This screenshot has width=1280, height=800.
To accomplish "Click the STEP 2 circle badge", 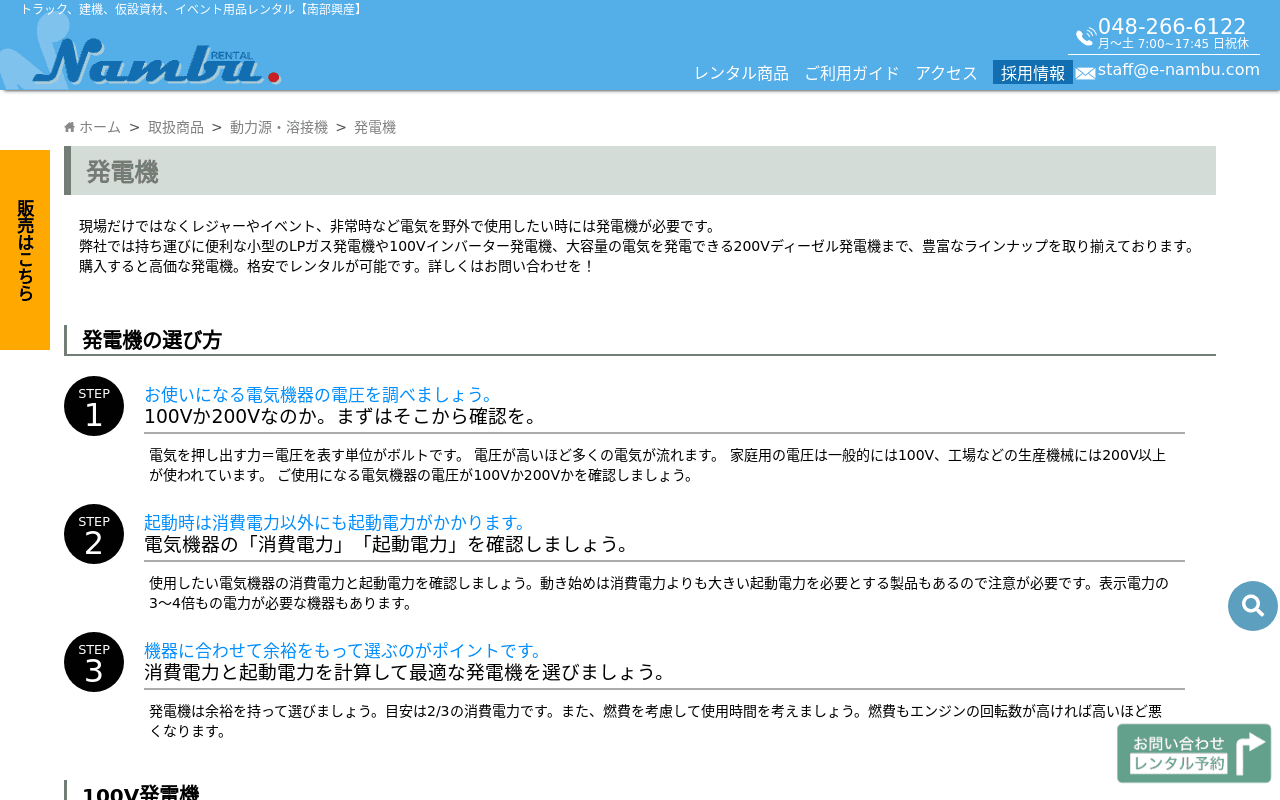I will (x=94, y=534).
